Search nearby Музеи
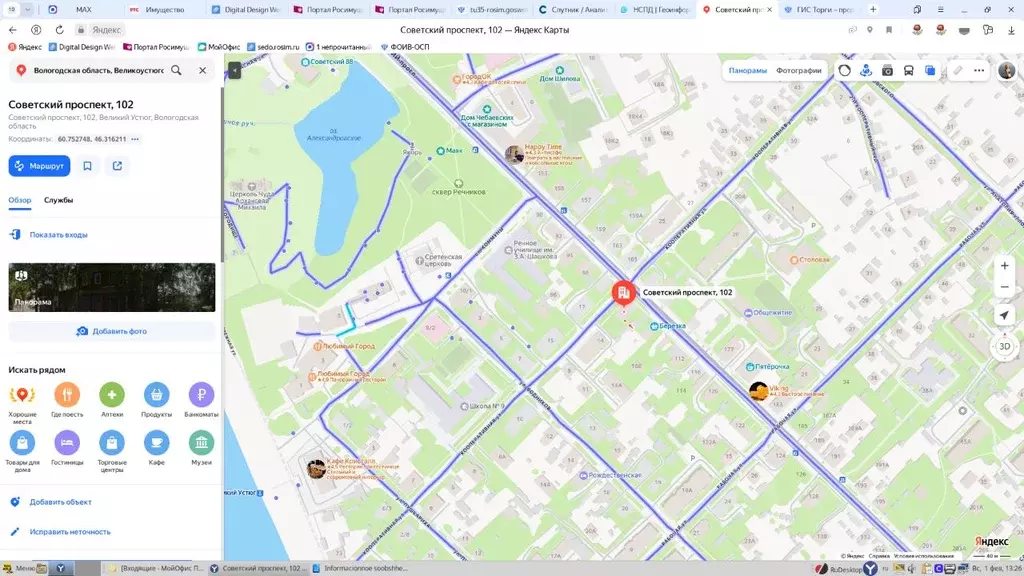The height and width of the screenshot is (576, 1024). tap(201, 448)
